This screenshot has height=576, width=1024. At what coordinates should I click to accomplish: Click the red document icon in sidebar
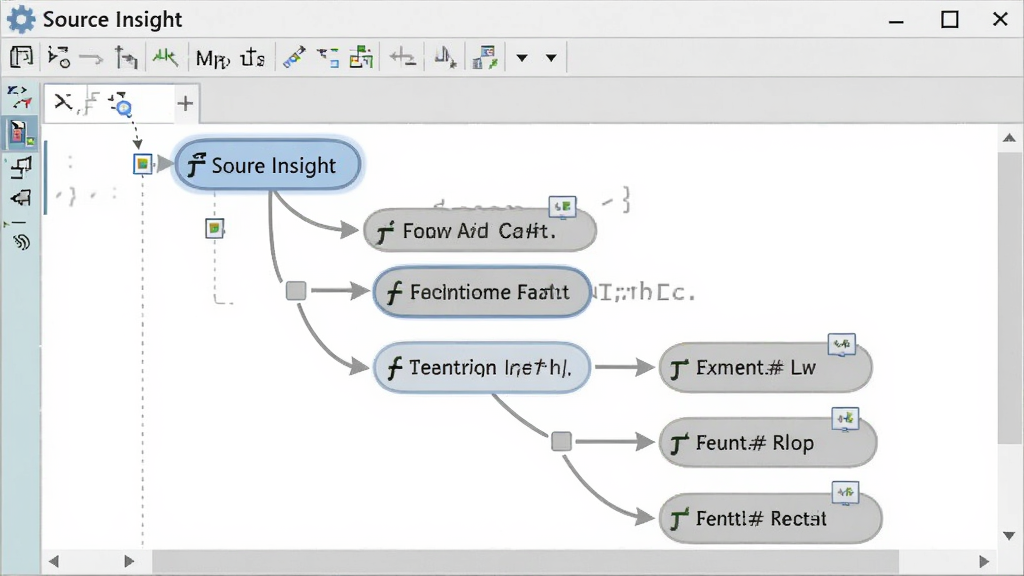coord(20,133)
